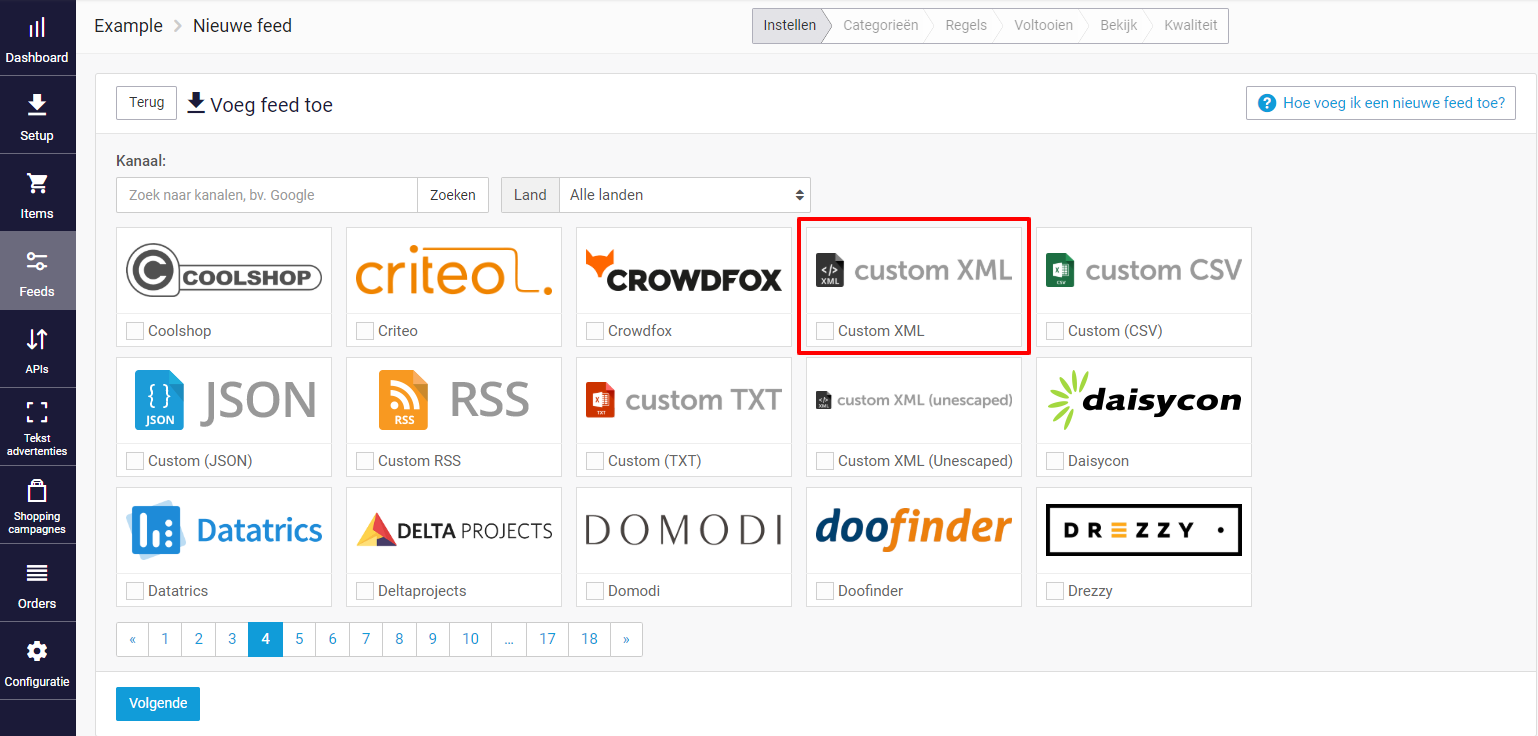Select the Kwaliteit wizard step
Image resolution: width=1538 pixels, height=736 pixels.
(x=1192, y=26)
